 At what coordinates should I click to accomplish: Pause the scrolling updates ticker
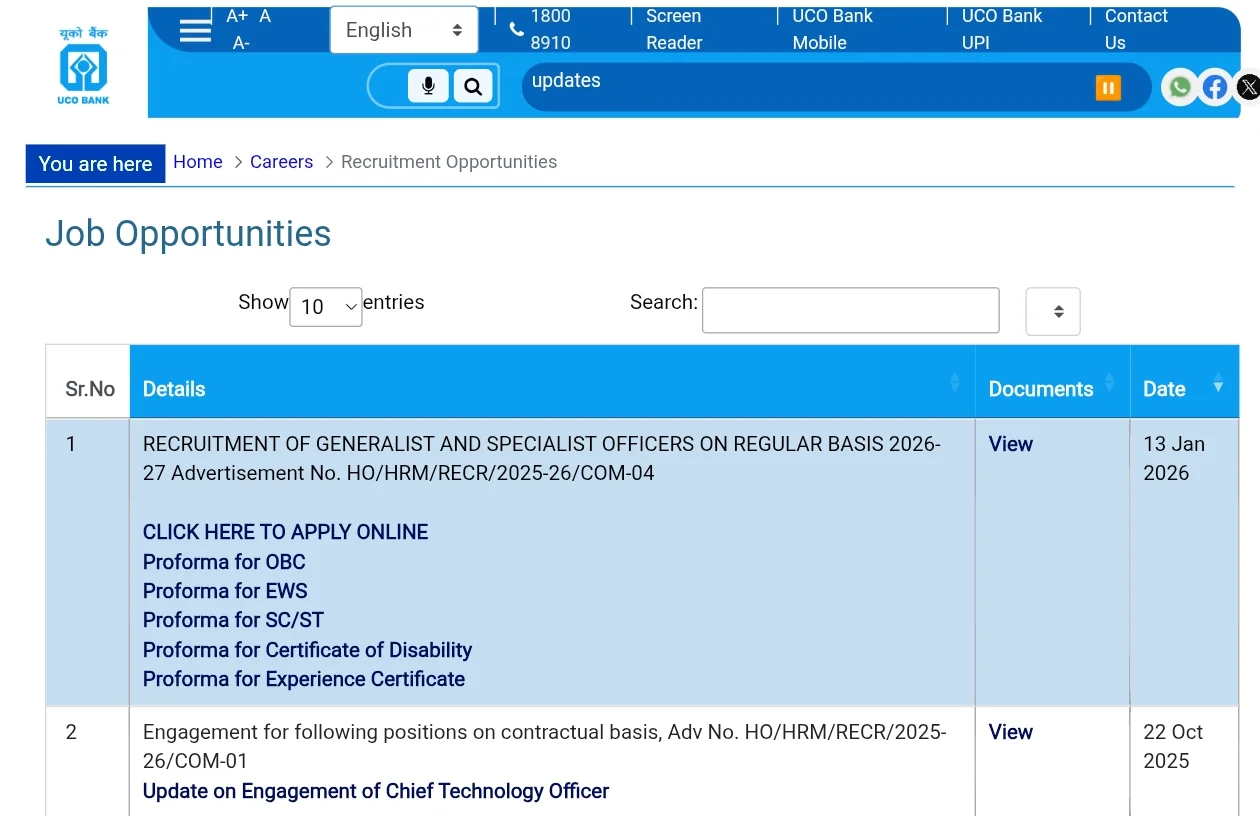coord(1107,88)
